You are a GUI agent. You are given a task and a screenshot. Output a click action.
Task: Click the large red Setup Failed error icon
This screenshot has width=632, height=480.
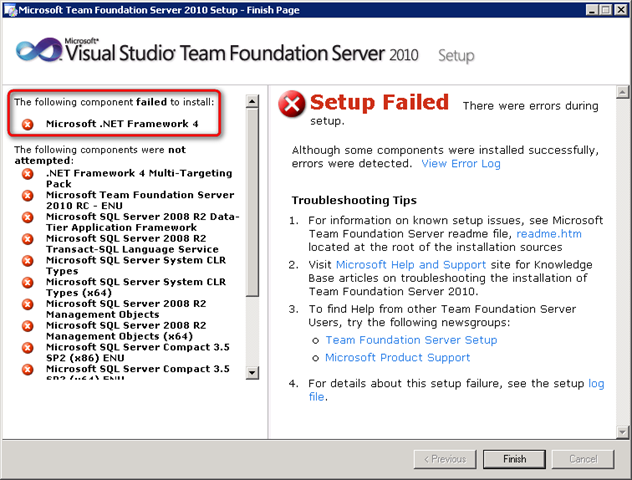292,104
